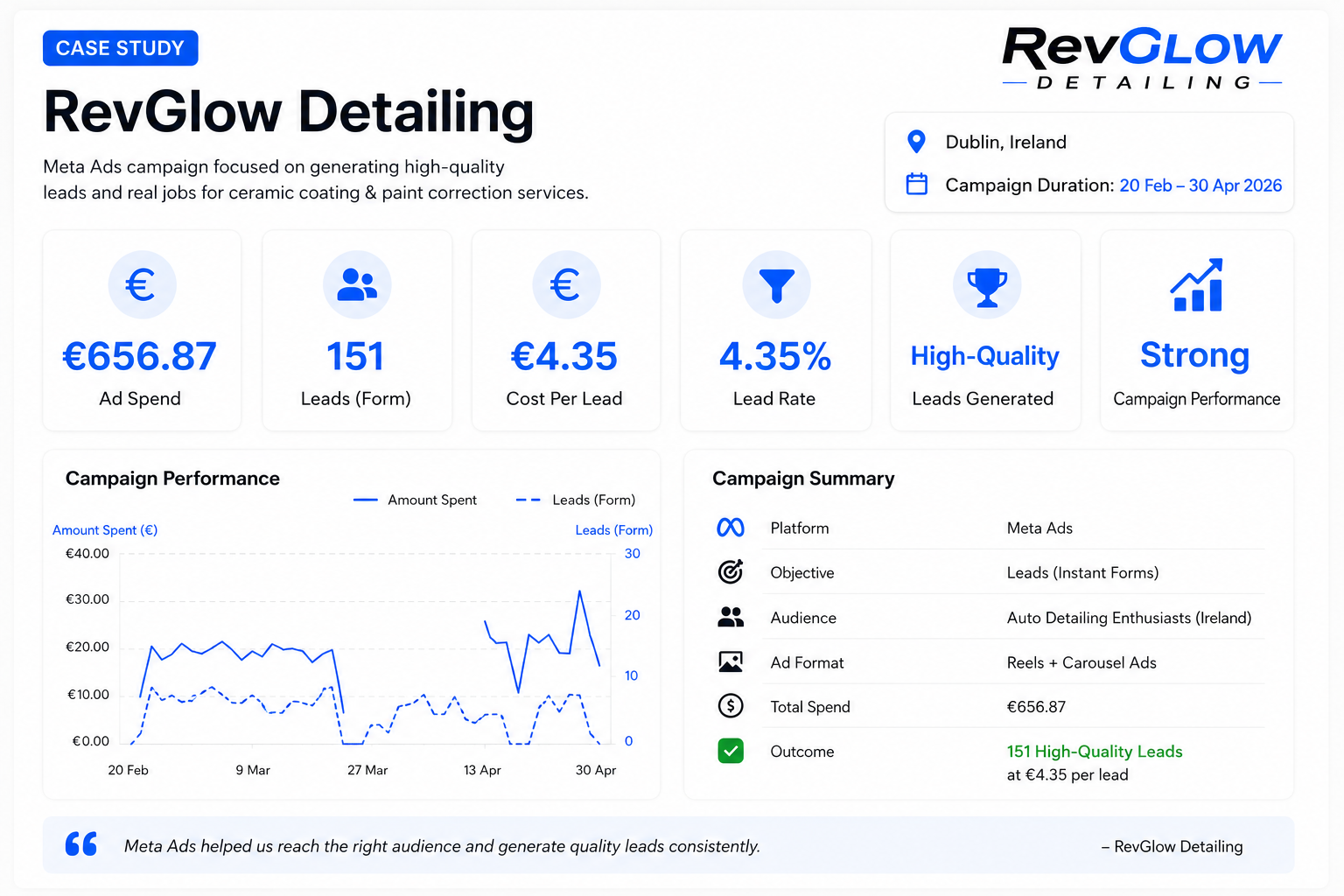Click the blue quotation mark icon
Image resolution: width=1344 pixels, height=896 pixels.
[x=81, y=843]
